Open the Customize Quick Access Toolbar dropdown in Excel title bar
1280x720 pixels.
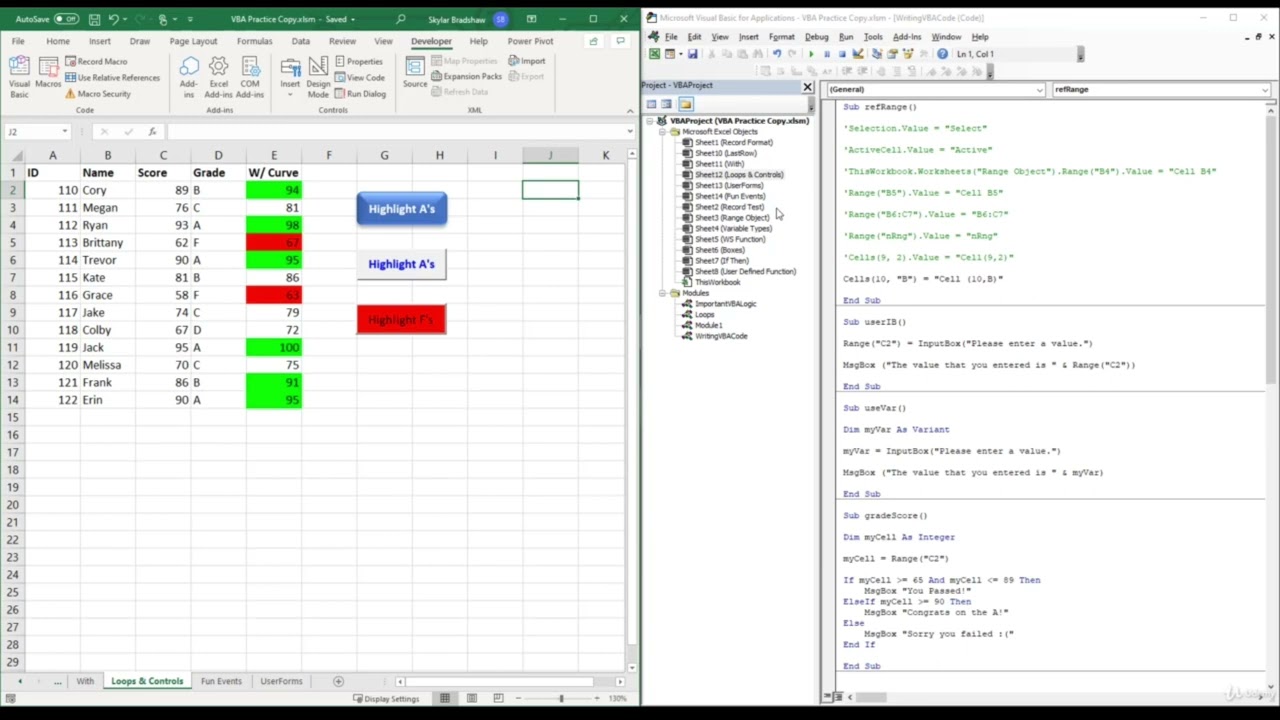[190, 19]
